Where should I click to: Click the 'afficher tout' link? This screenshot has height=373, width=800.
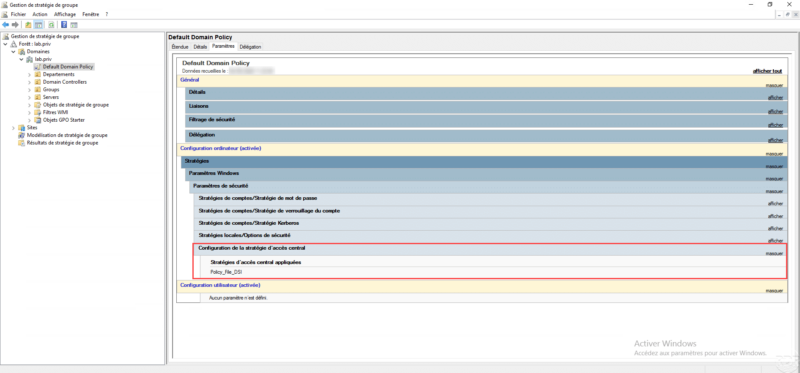767,71
